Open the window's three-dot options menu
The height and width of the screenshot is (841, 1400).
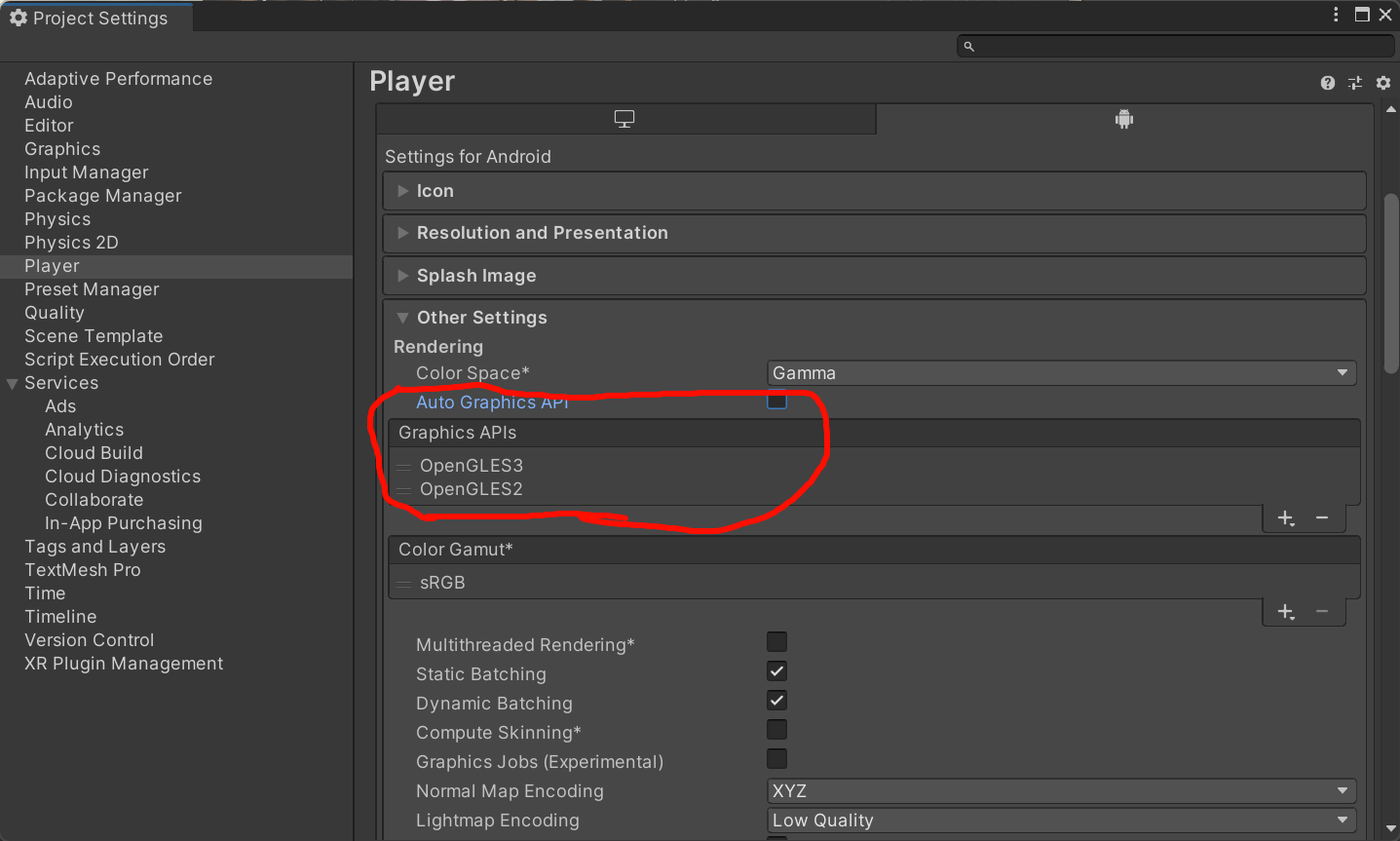pyautogui.click(x=1336, y=15)
